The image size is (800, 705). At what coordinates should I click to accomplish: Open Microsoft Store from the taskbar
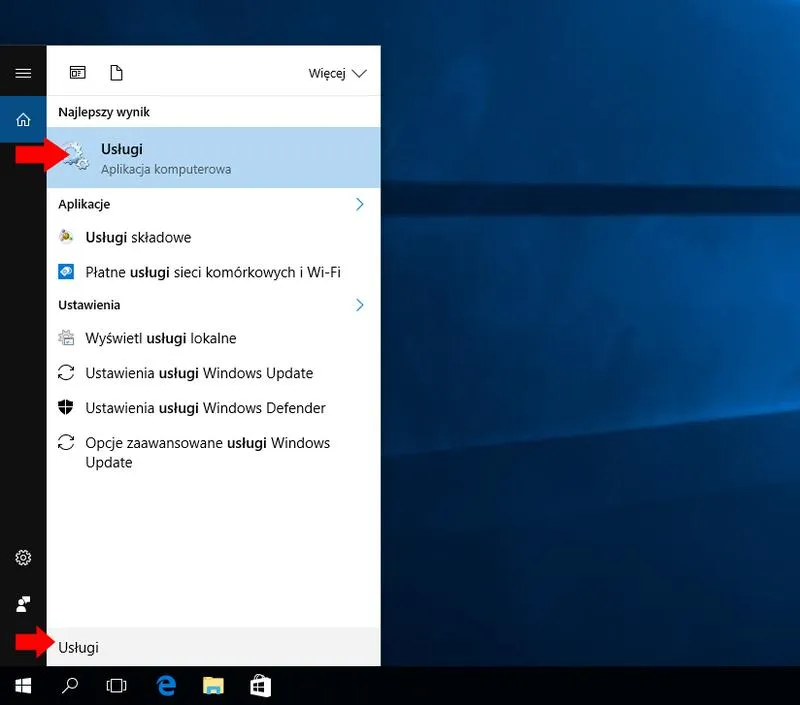pyautogui.click(x=260, y=686)
